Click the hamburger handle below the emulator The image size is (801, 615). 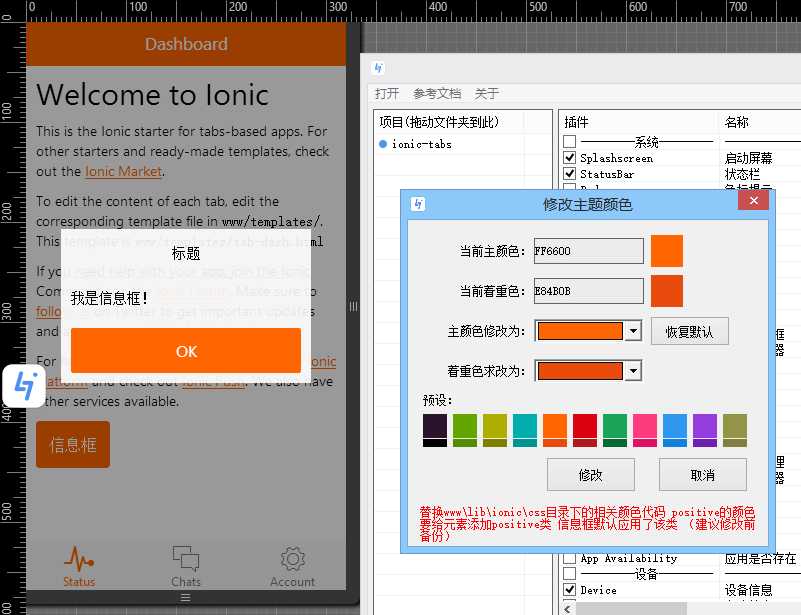point(186,597)
